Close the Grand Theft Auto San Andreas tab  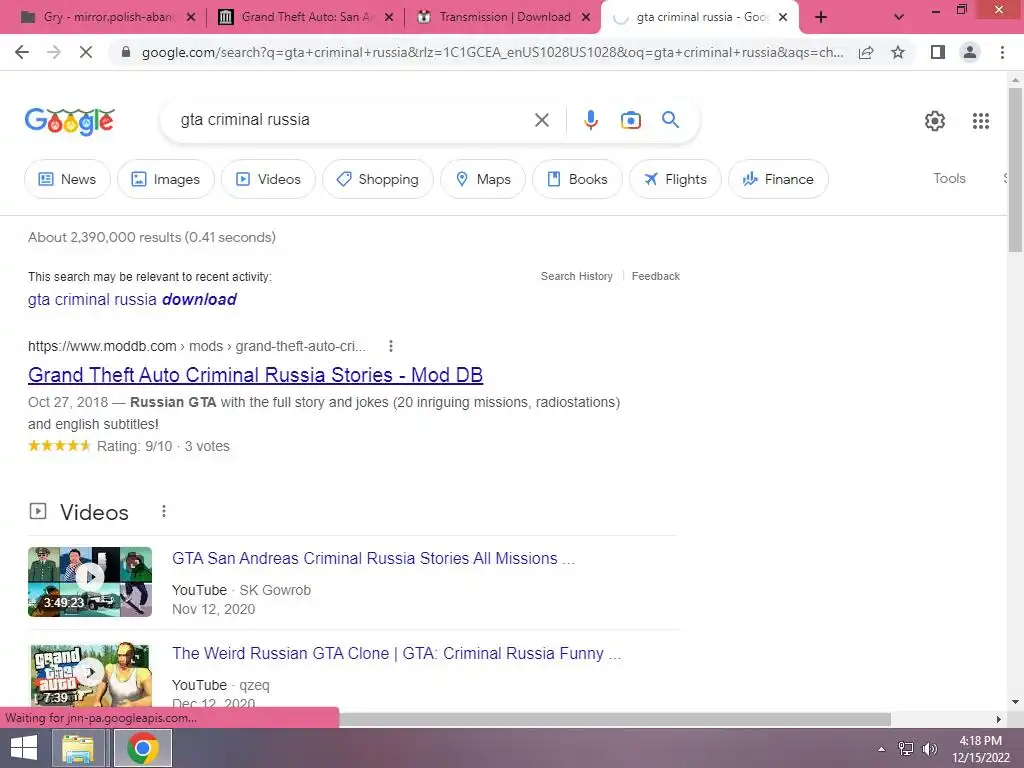389,18
